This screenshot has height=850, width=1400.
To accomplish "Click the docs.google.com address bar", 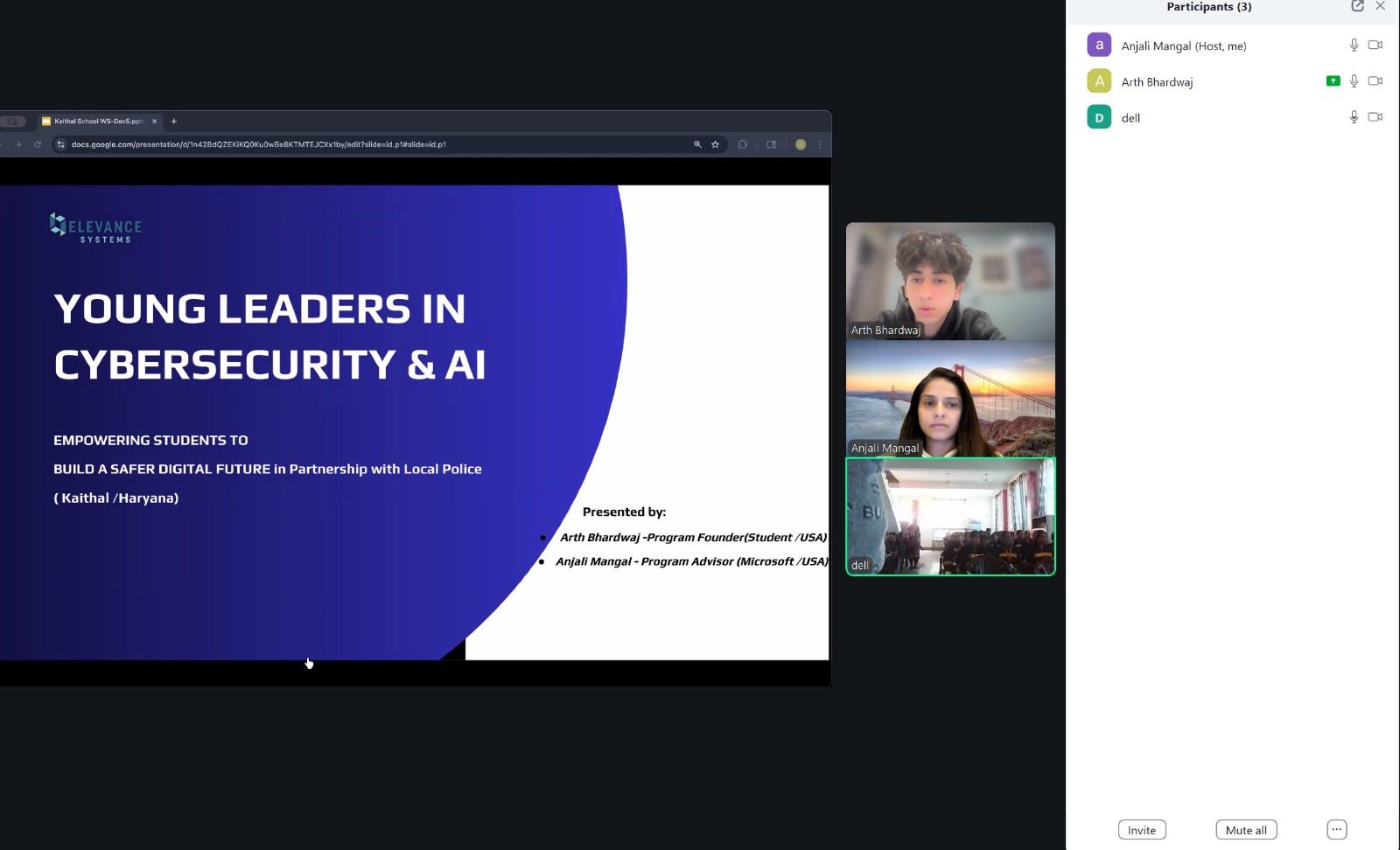I will 350,145.
